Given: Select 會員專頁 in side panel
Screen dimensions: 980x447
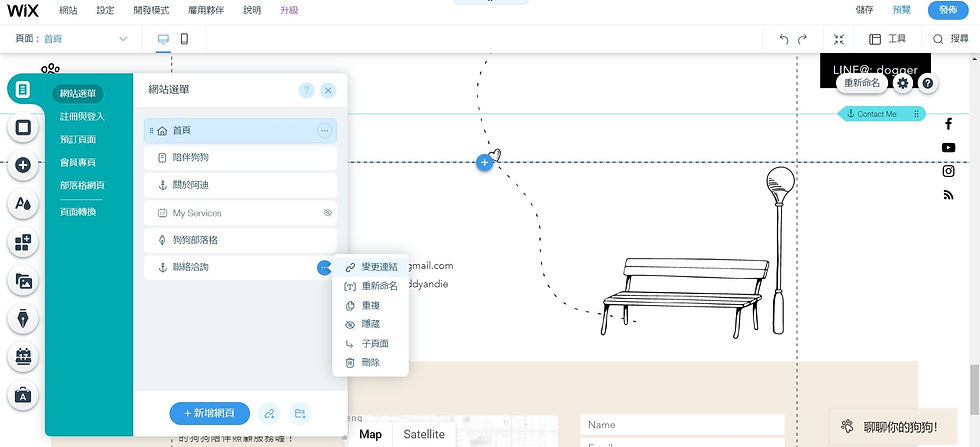Looking at the screenshot, I should [x=78, y=163].
